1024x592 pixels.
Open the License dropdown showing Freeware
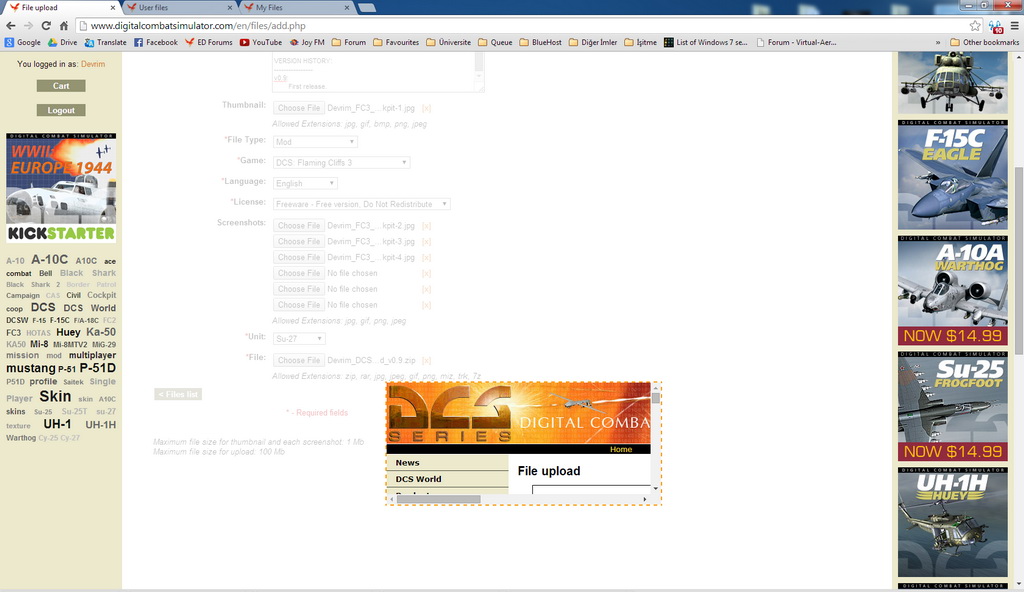pyautogui.click(x=361, y=205)
